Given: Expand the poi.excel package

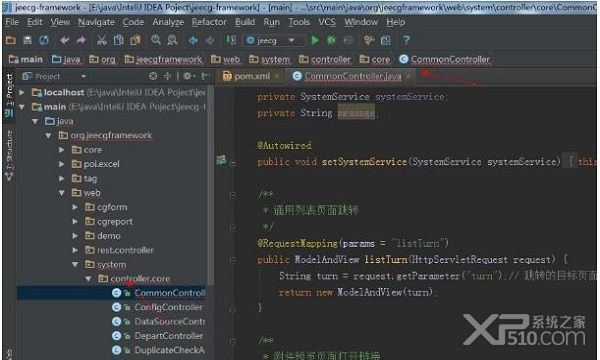Looking at the screenshot, I should tap(62, 164).
